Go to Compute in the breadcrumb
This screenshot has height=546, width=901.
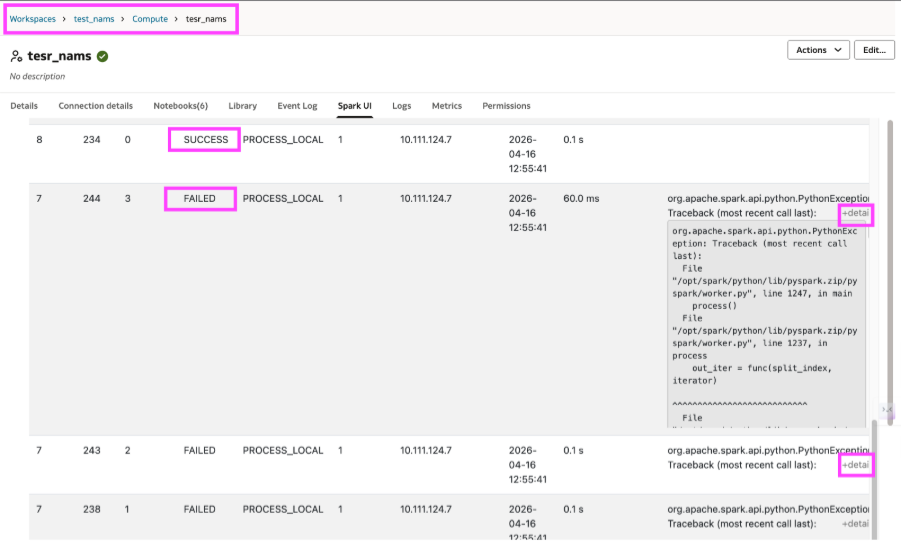click(x=150, y=19)
